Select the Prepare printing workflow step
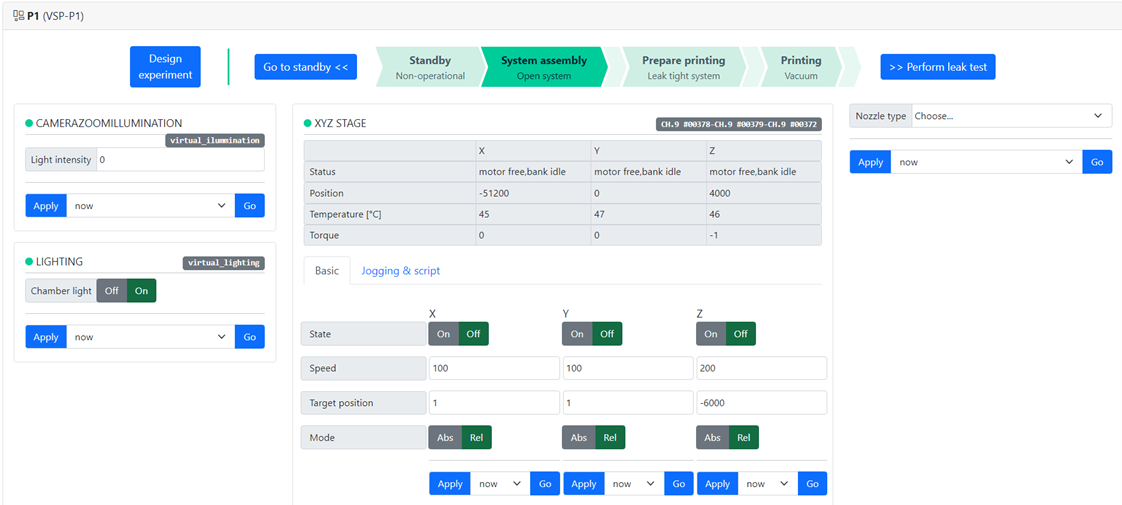1122x505 pixels. [x=684, y=67]
